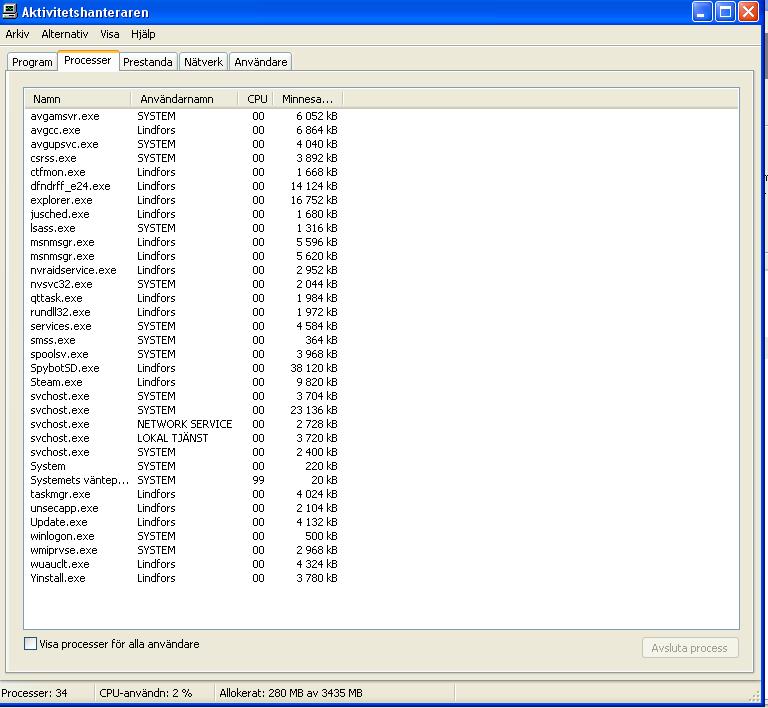
Task: Click the 99 CPU value cell
Action: (x=259, y=480)
